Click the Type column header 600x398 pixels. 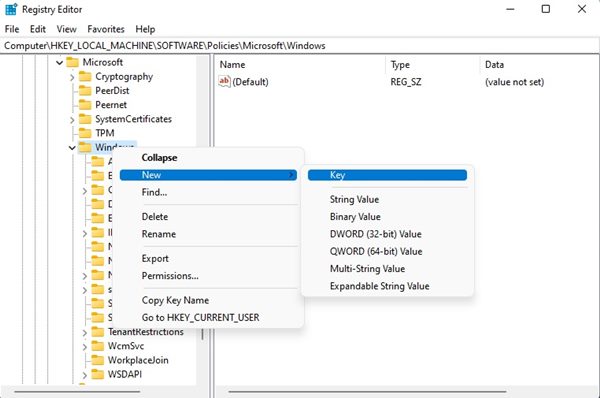432,65
